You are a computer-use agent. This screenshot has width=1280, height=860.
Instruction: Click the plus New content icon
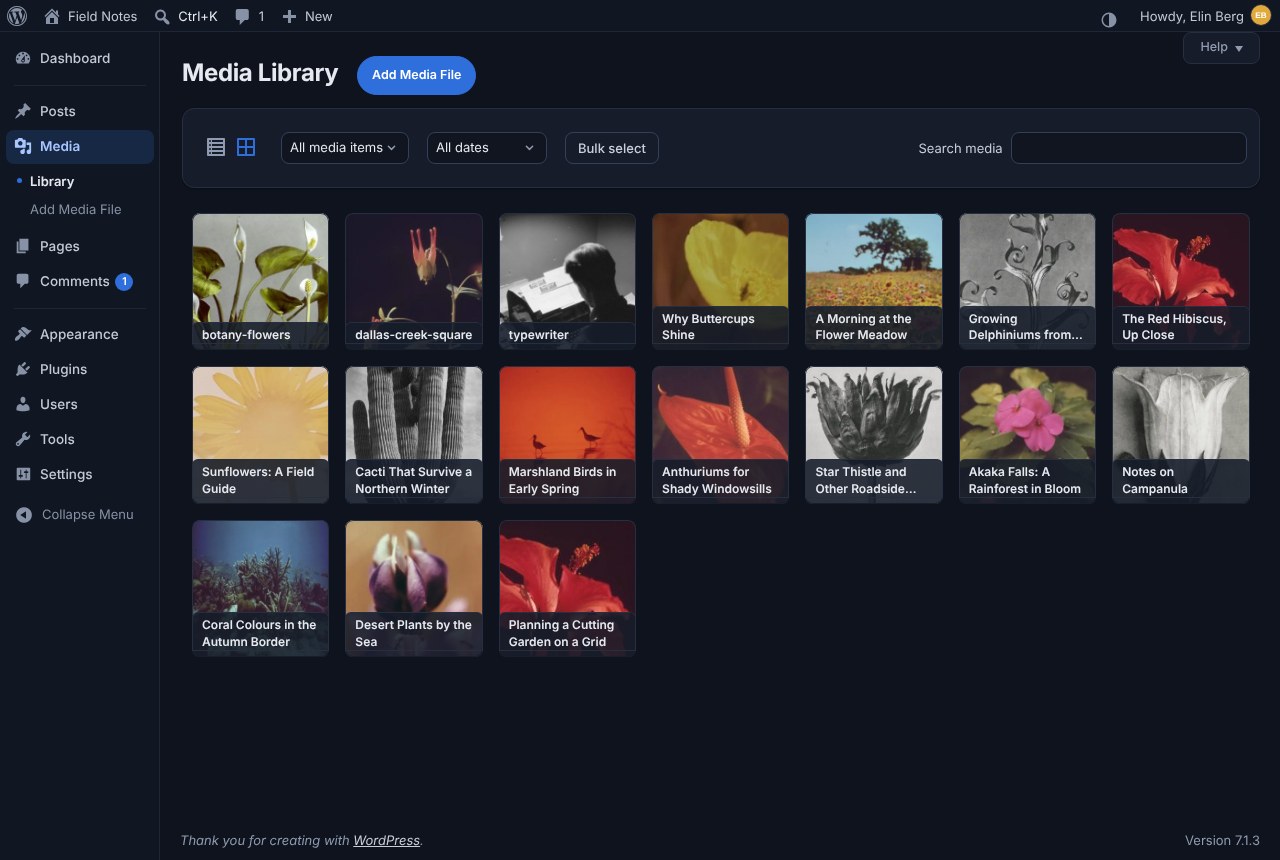coord(289,16)
